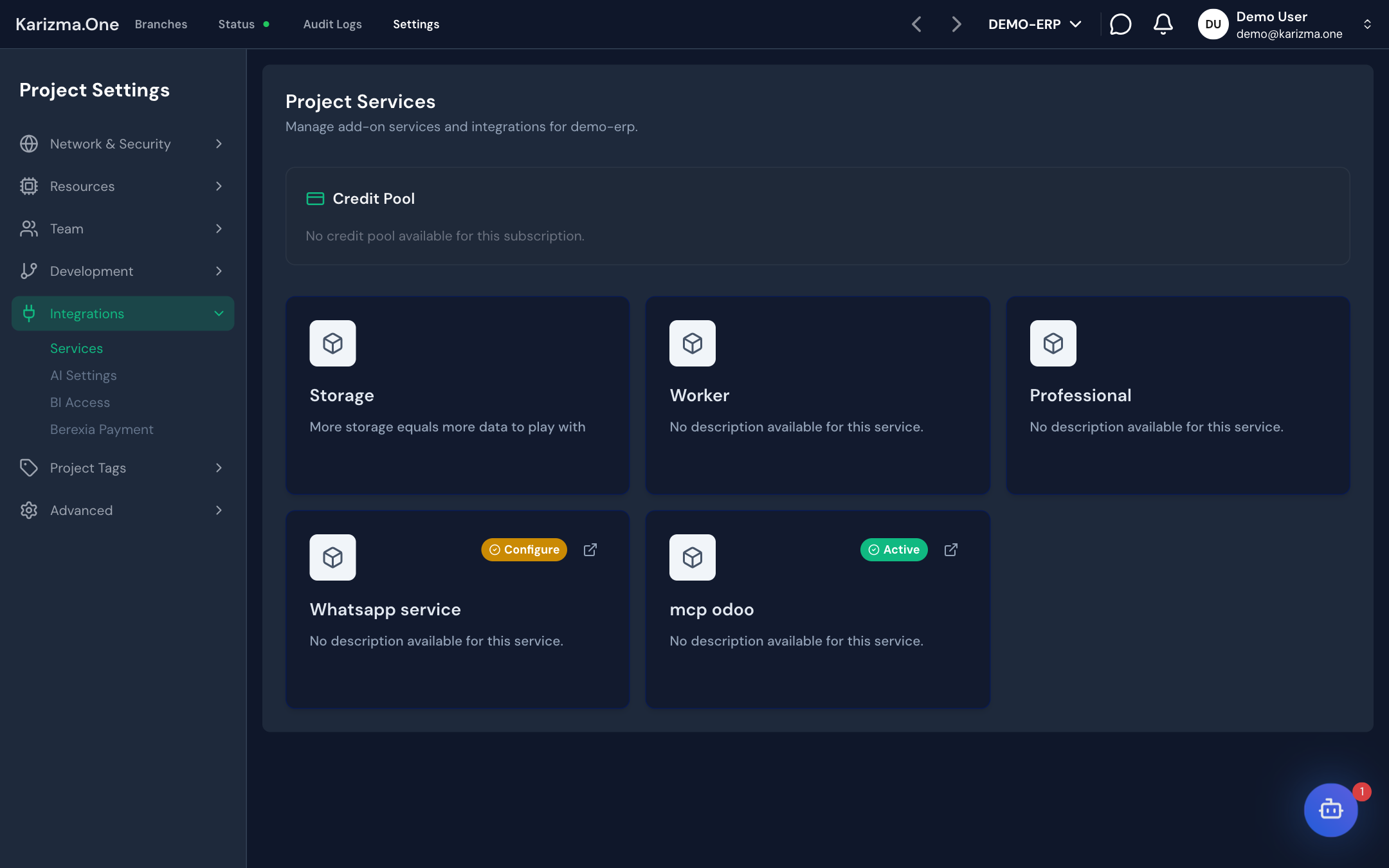
Task: Click the Network & Security menu label
Action: tap(111, 144)
